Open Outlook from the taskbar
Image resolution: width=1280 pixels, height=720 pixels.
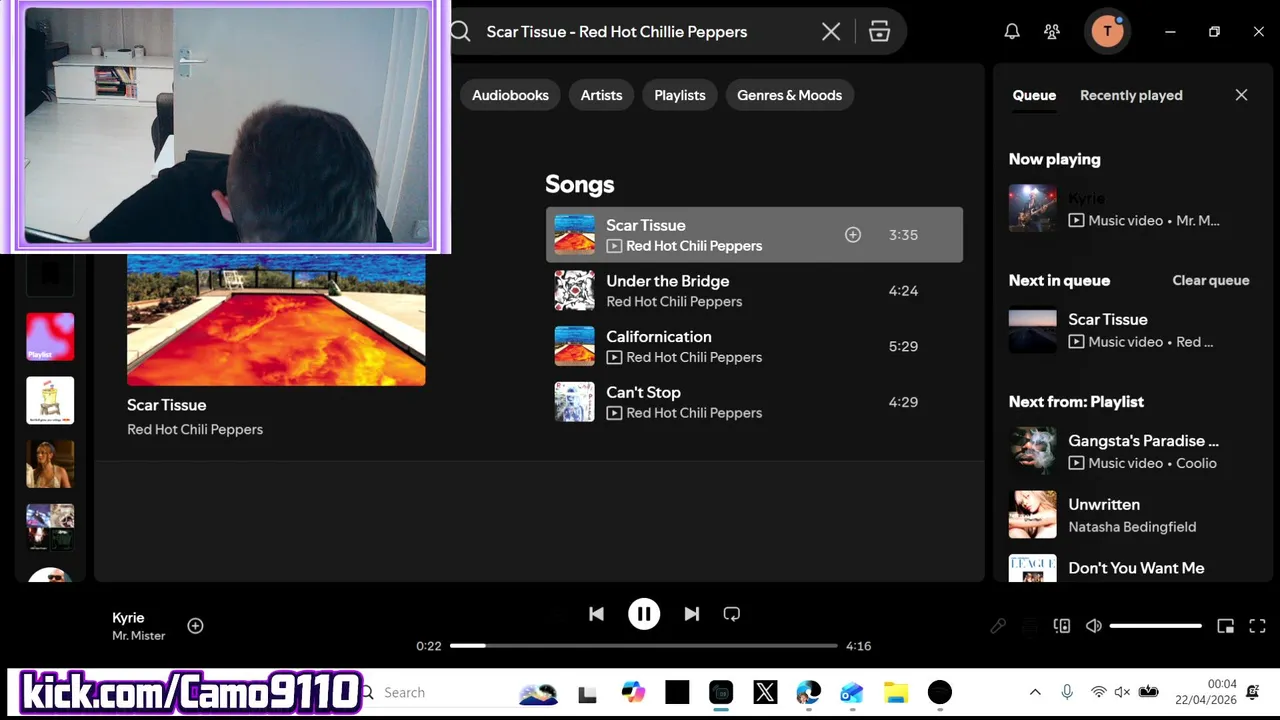pos(852,692)
